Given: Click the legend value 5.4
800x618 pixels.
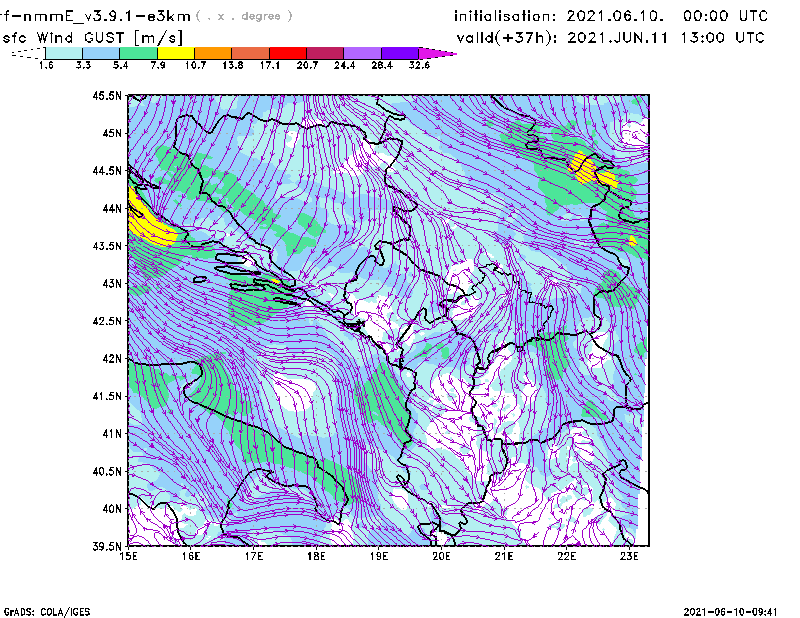Looking at the screenshot, I should pyautogui.click(x=120, y=65).
